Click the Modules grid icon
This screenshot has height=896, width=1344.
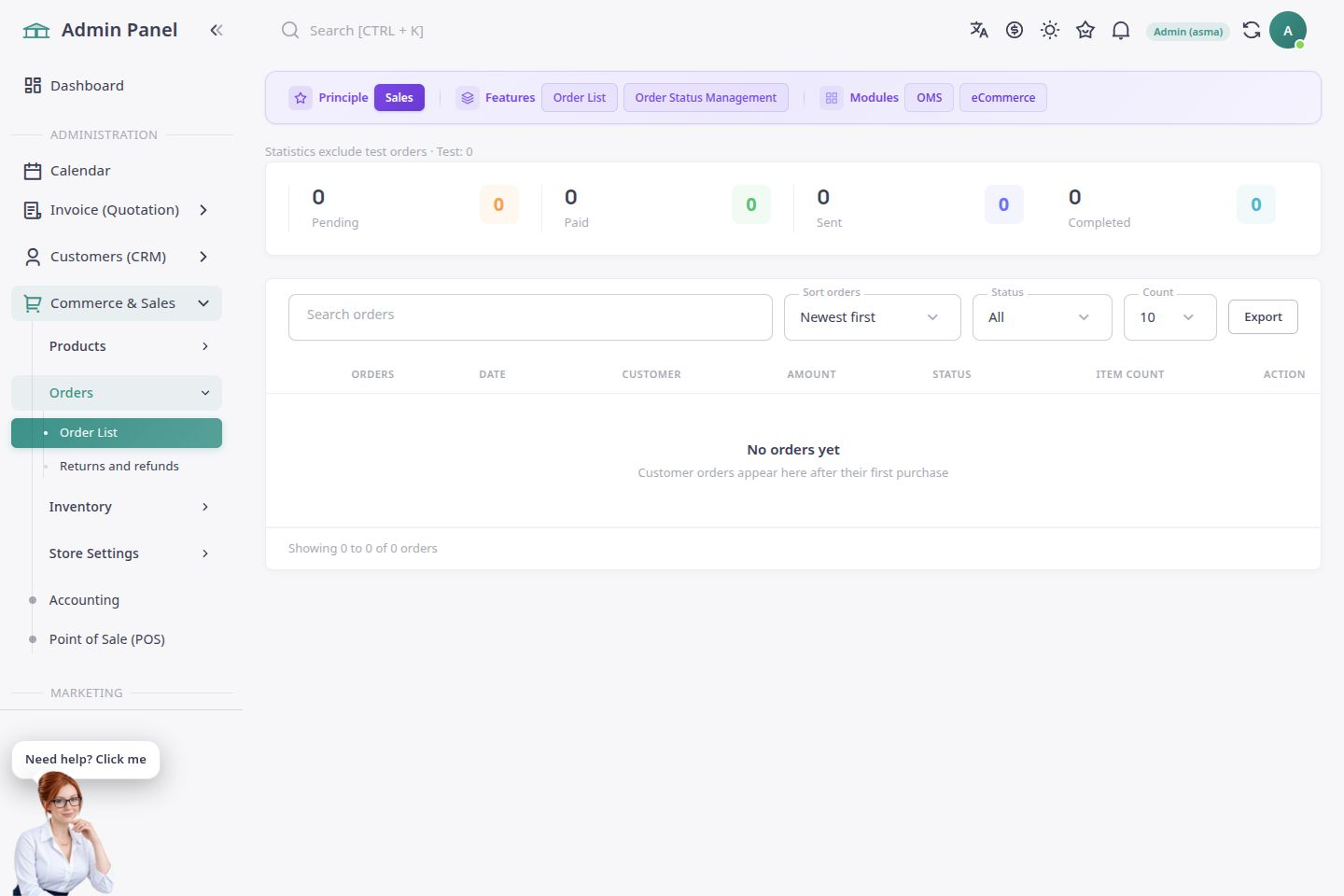pos(832,97)
